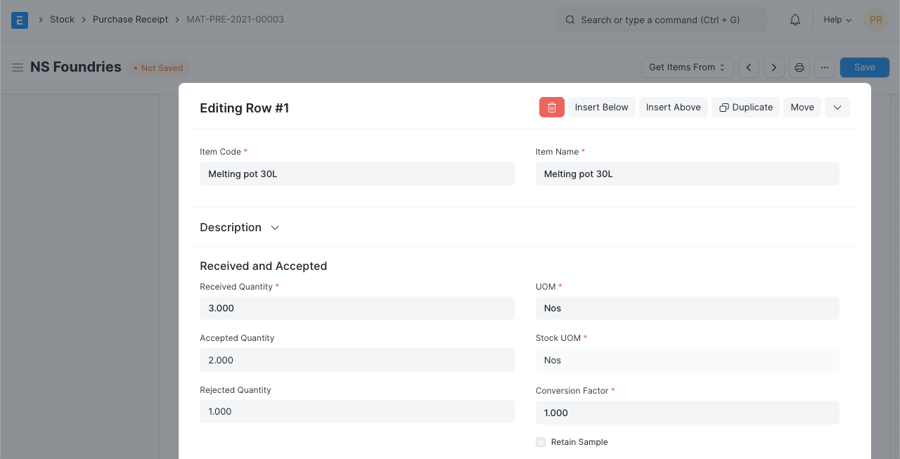Open the PR user avatar menu
Viewport: 900px width, 459px height.
875,19
